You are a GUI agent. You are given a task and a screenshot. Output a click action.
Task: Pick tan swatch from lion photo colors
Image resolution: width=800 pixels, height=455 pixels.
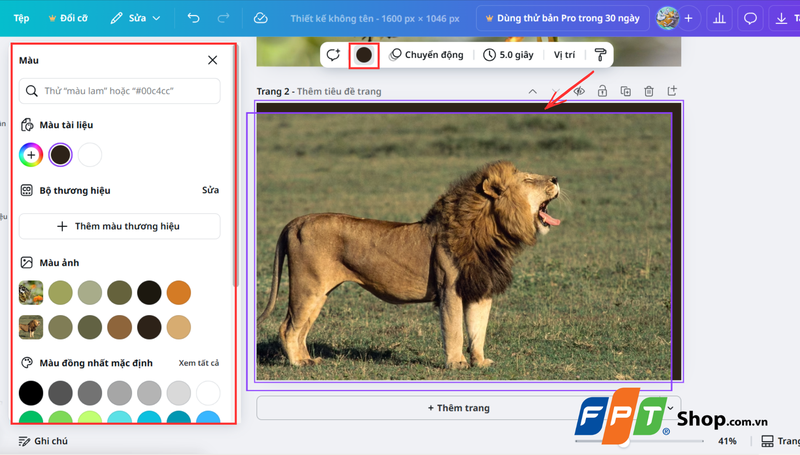coord(179,327)
